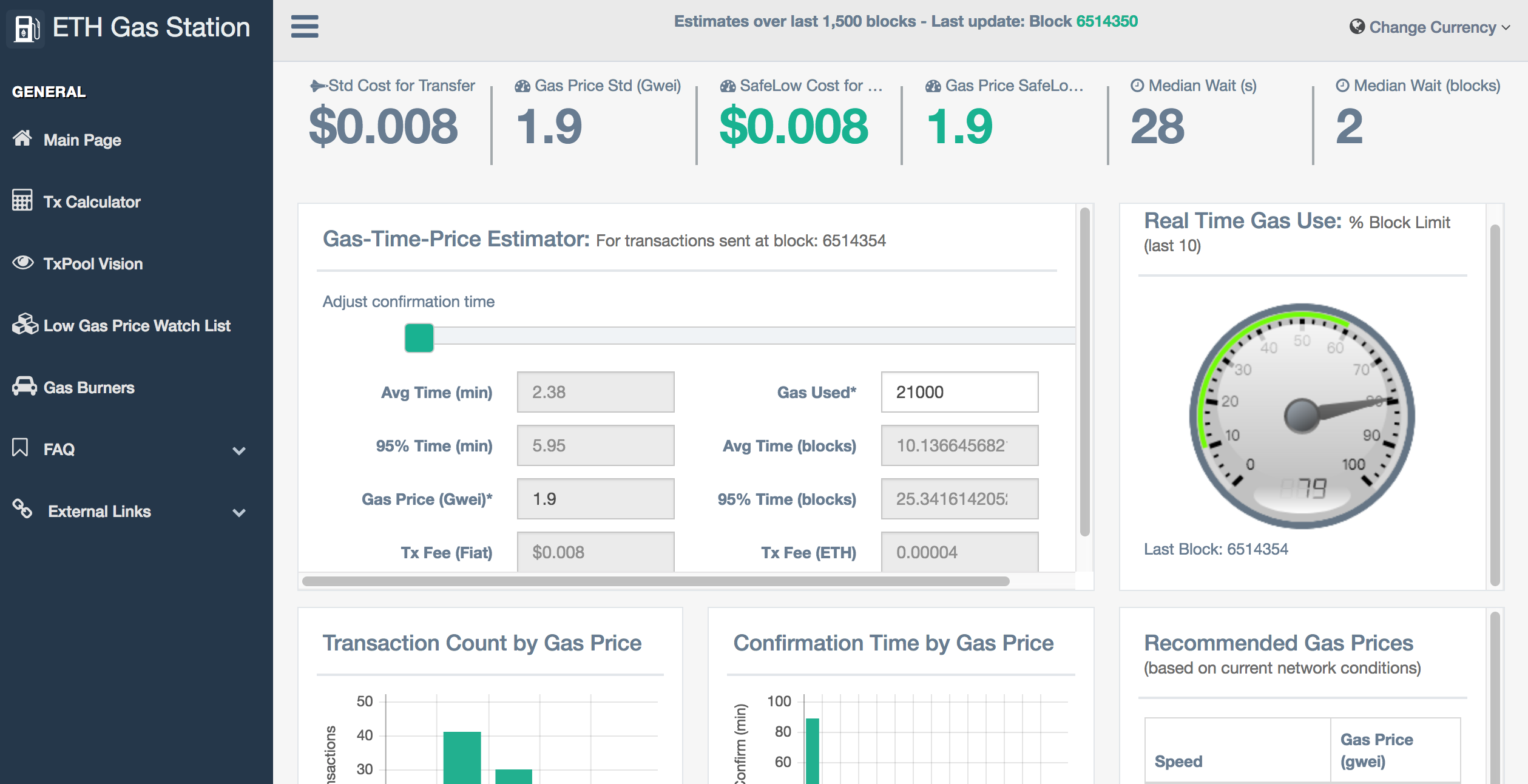Expand the FAQ chevron
The image size is (1528, 784).
tap(239, 451)
